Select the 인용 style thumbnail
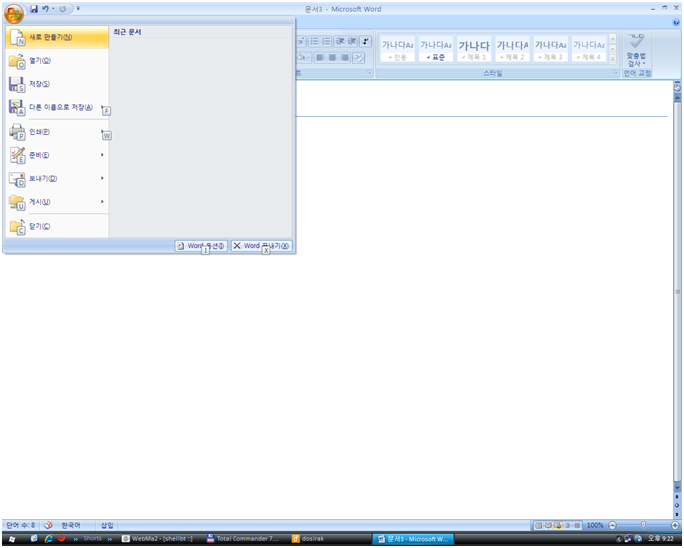Screen dimensions: 684x548 point(397,49)
